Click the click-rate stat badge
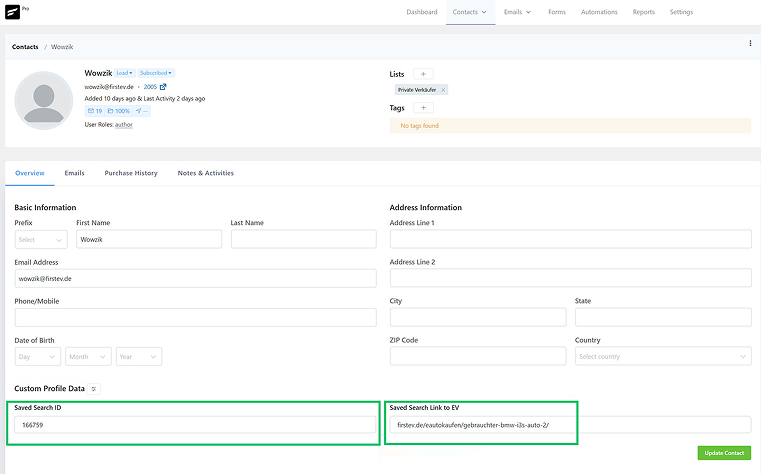 click(141, 111)
